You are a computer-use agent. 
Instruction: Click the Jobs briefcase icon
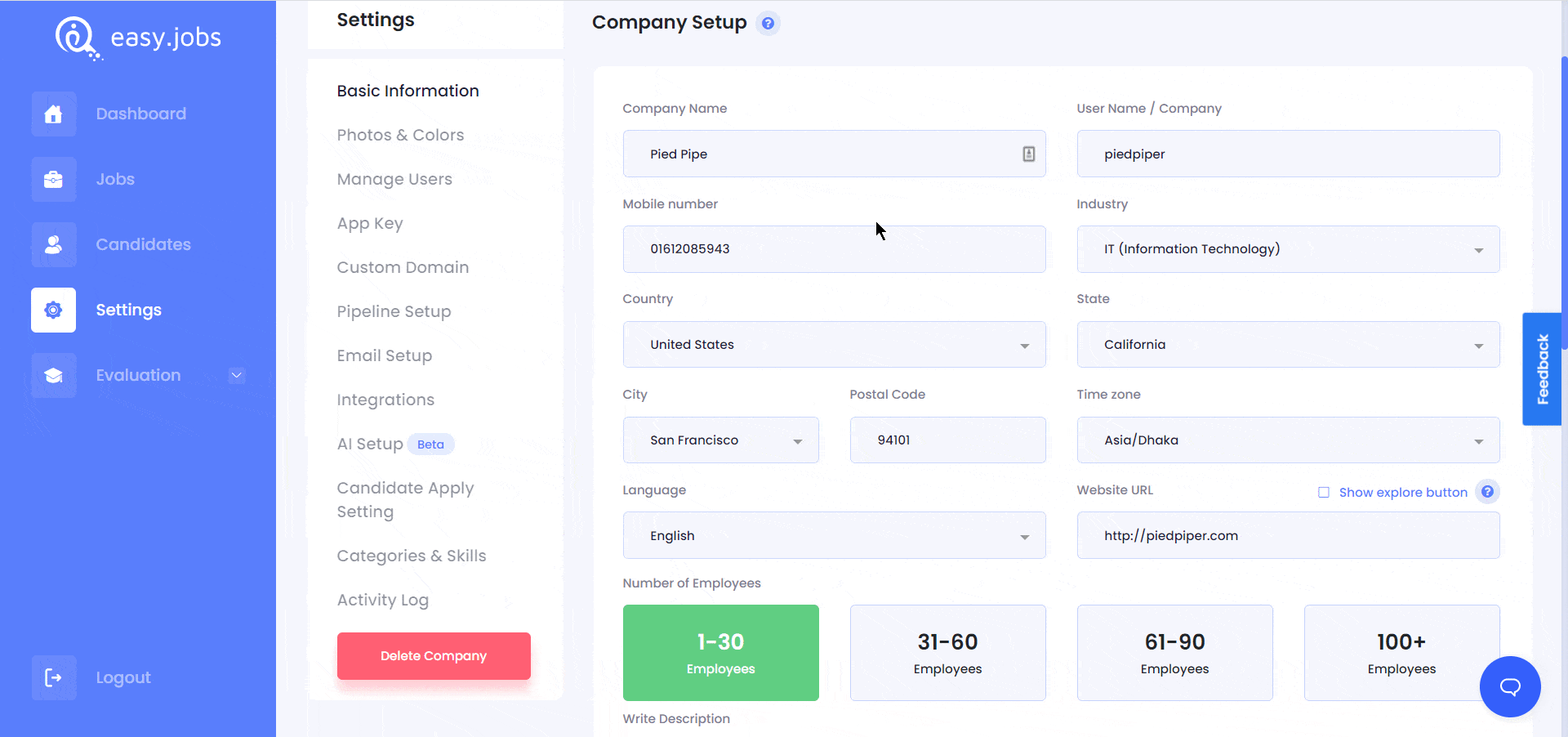[54, 179]
